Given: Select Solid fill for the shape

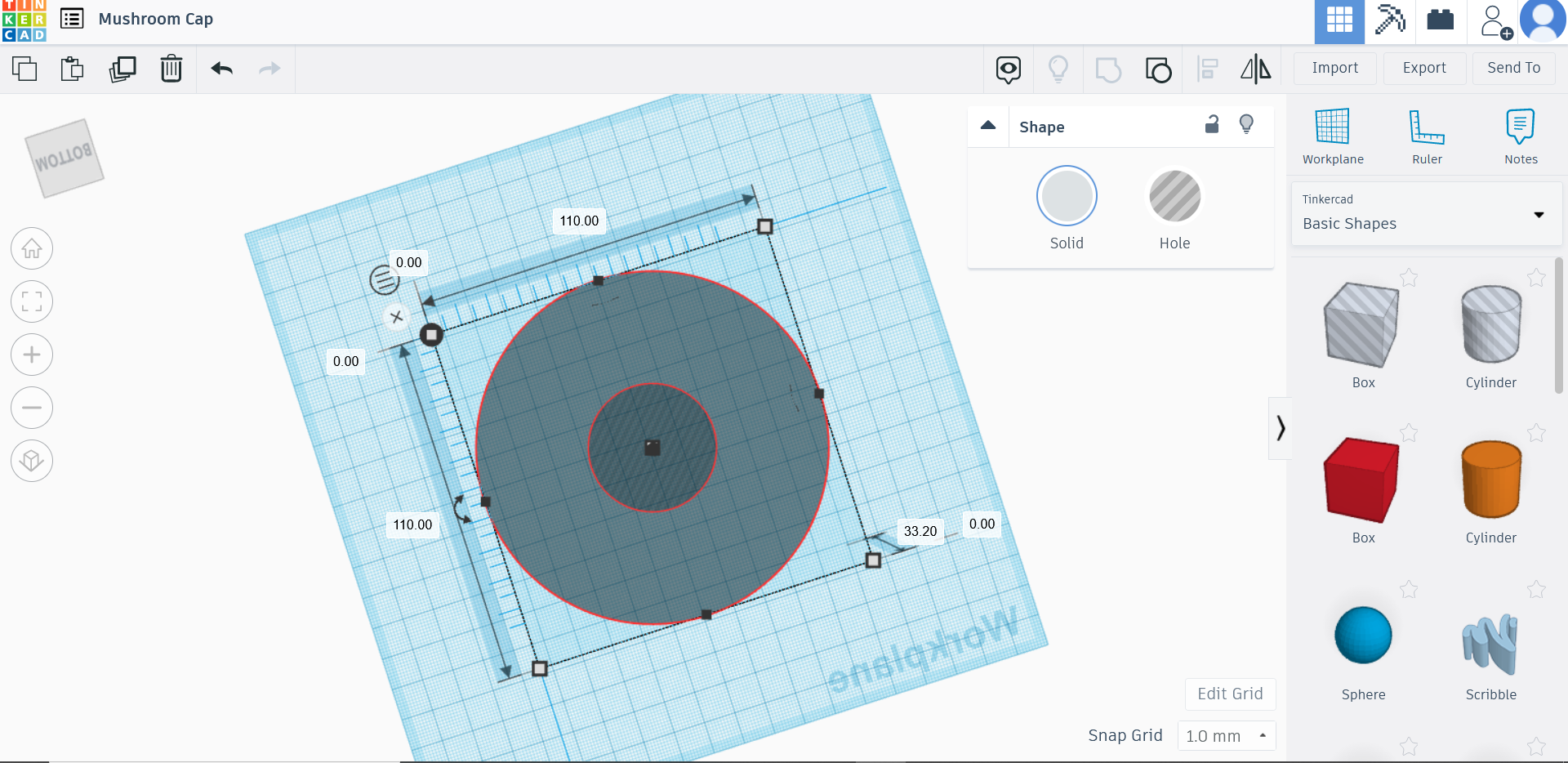Looking at the screenshot, I should pyautogui.click(x=1067, y=196).
